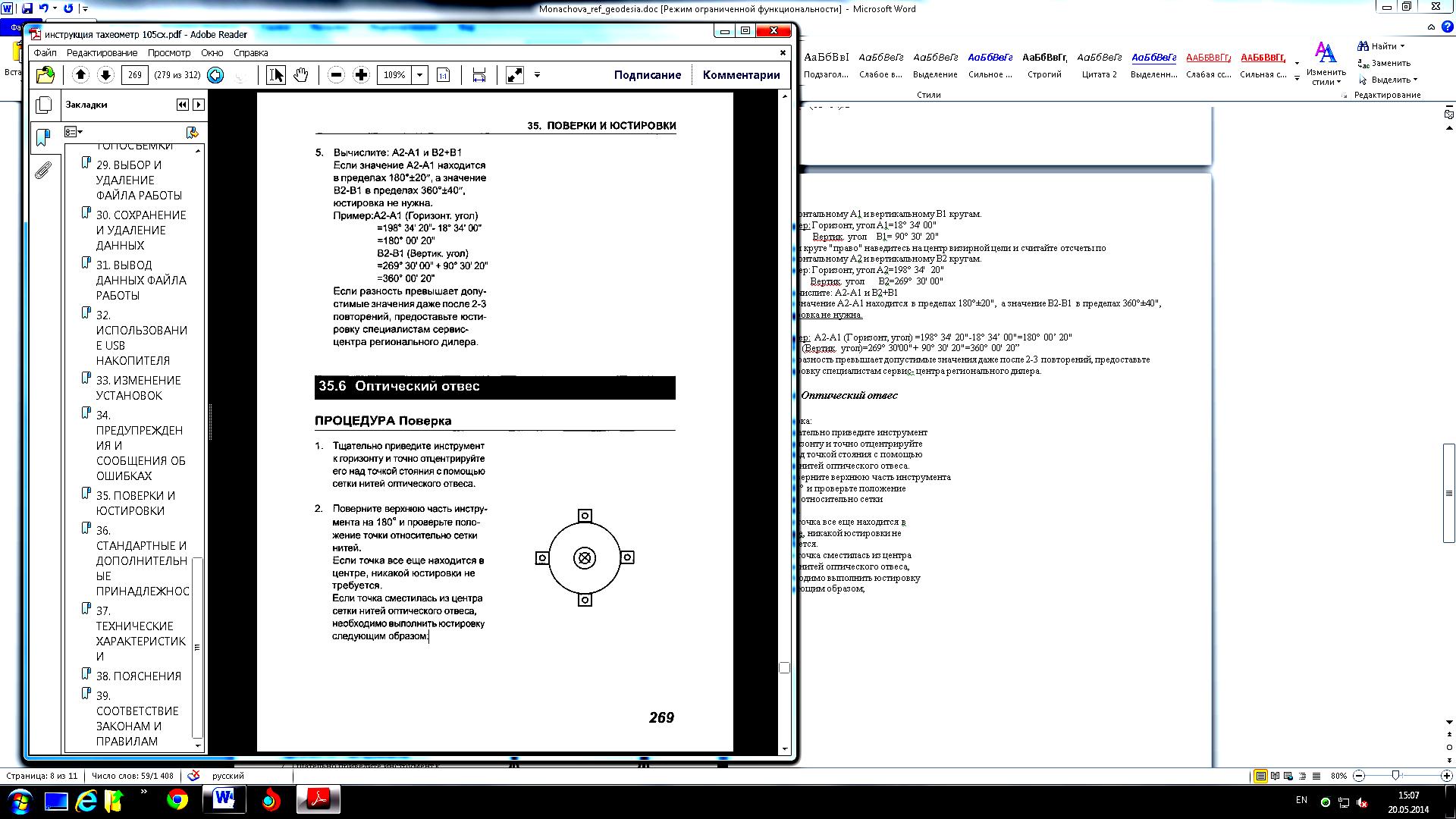This screenshot has width=1456, height=819.
Task: Expand next bookmarks panel arrow button
Action: [x=198, y=105]
